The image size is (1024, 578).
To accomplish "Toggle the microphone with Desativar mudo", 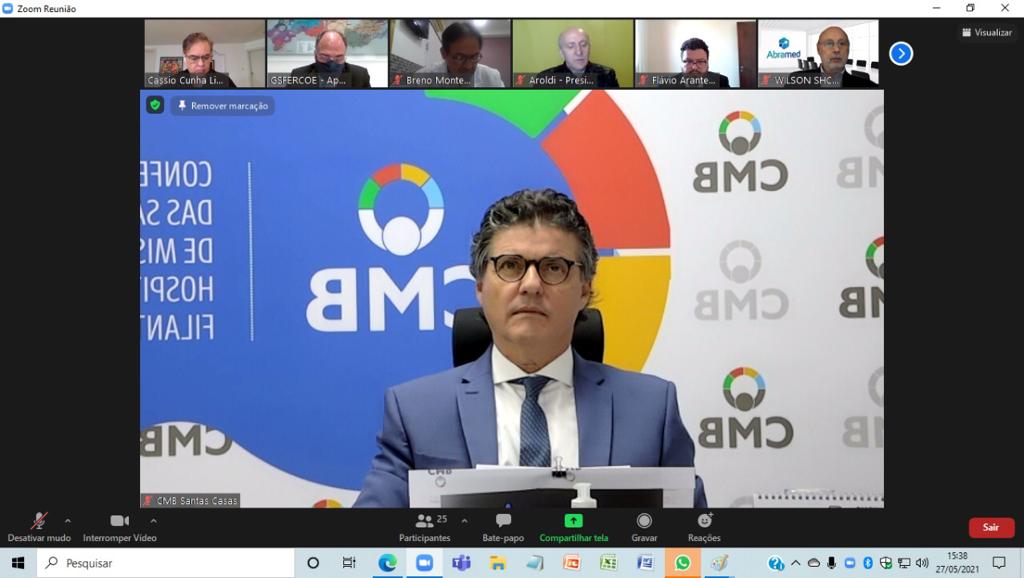I will 39,528.
